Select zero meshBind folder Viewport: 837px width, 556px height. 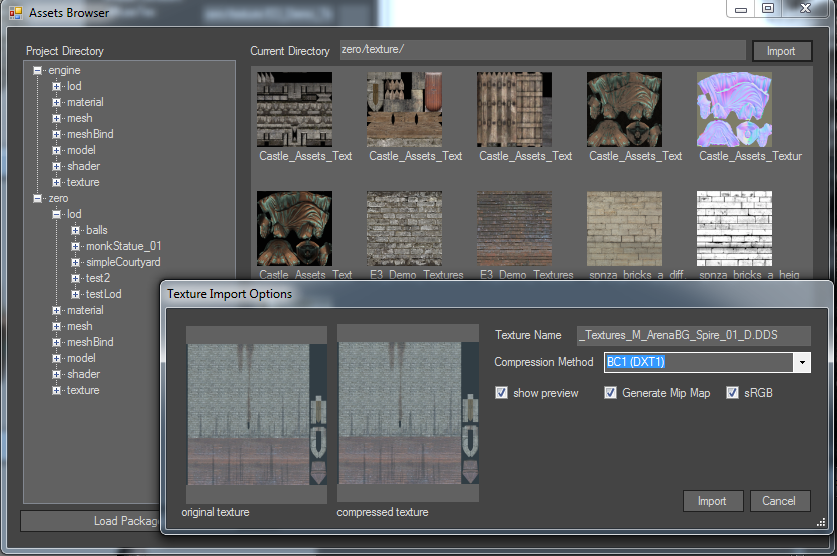pyautogui.click(x=90, y=343)
